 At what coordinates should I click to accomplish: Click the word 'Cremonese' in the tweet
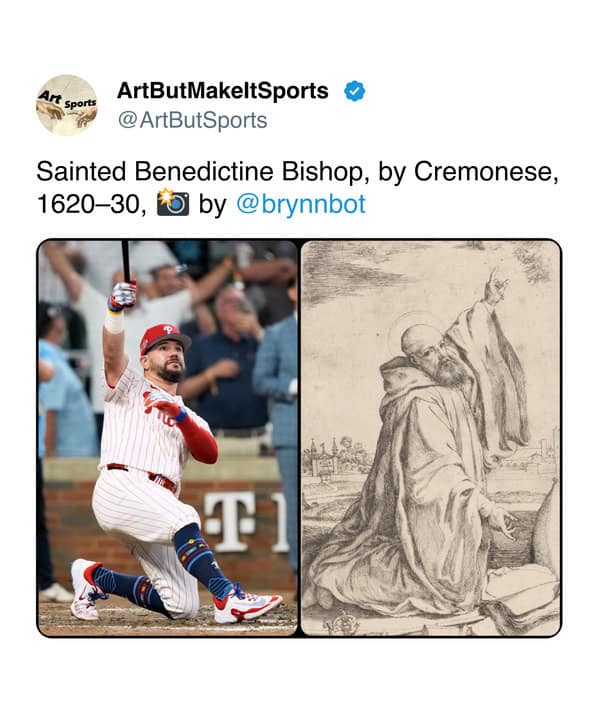coord(482,172)
